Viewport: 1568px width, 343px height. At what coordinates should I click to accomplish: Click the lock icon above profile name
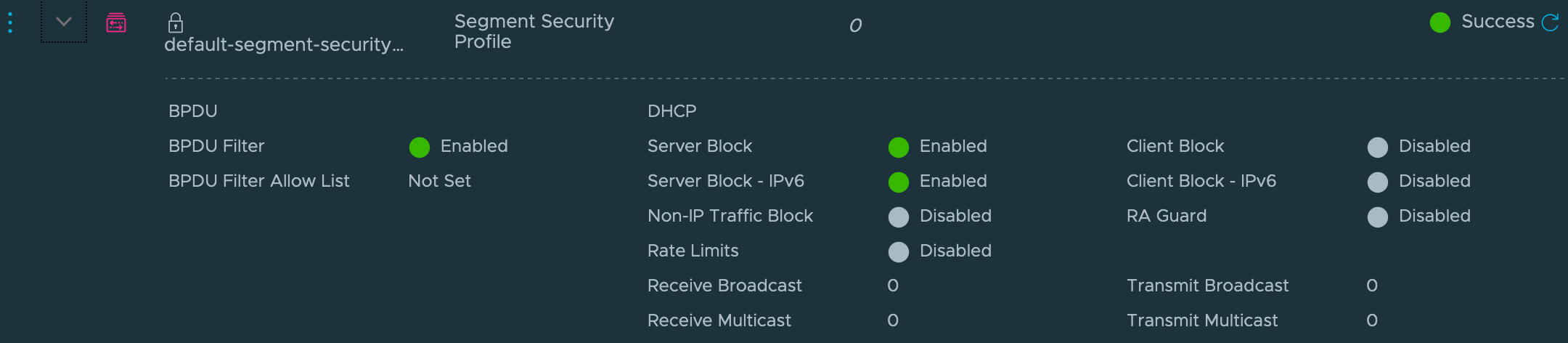175,23
